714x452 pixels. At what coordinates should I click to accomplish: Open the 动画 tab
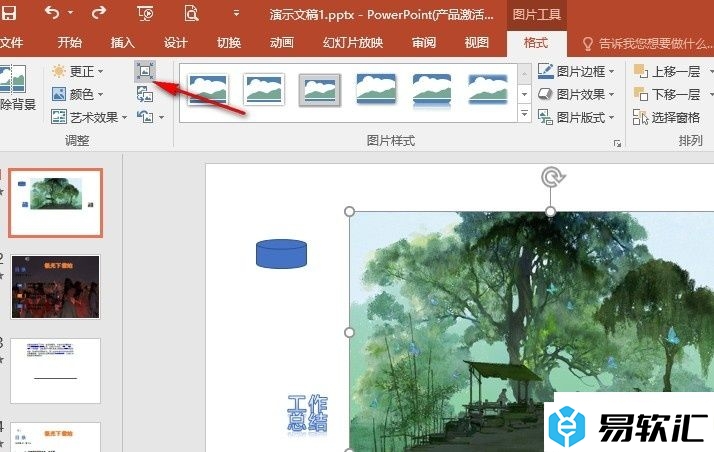[281, 43]
